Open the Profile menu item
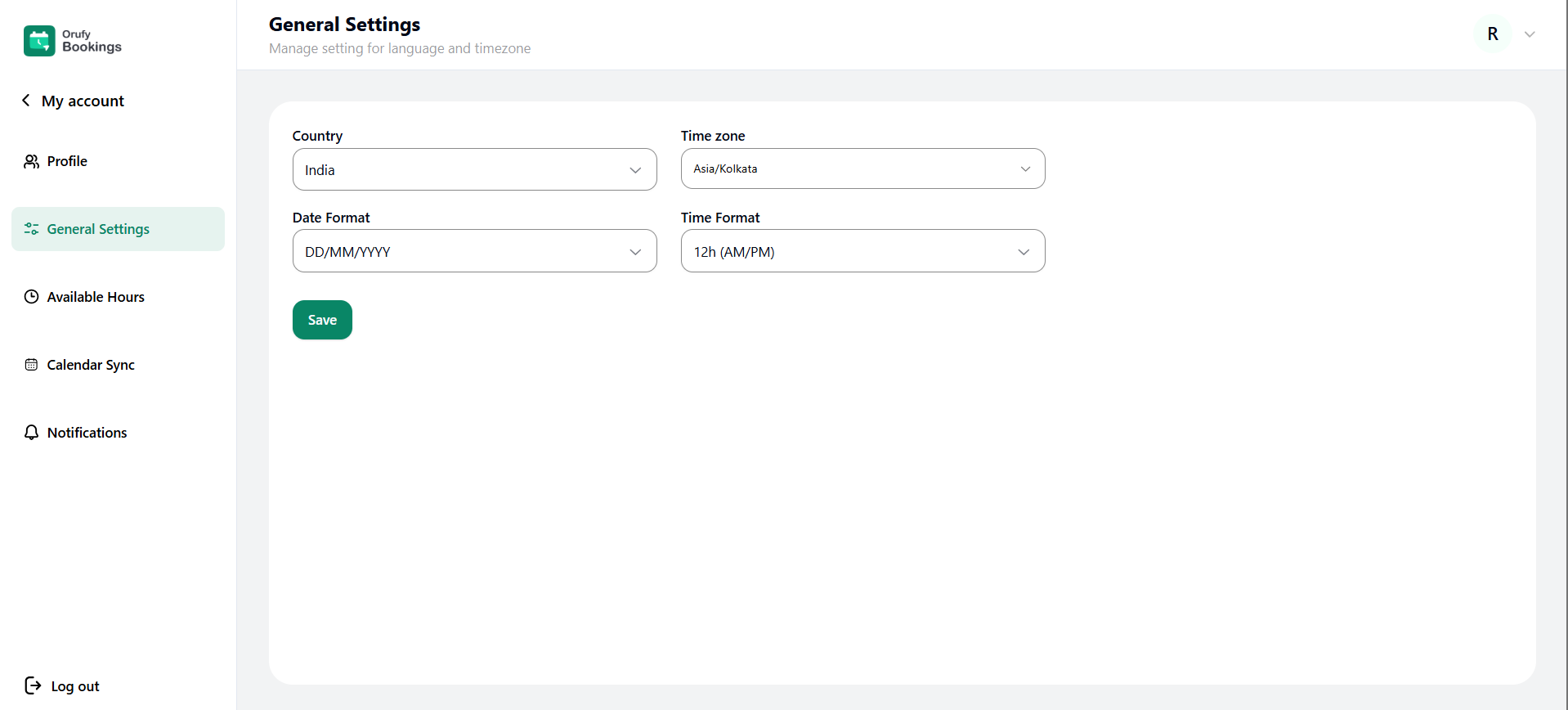The width and height of the screenshot is (1568, 710). point(118,161)
